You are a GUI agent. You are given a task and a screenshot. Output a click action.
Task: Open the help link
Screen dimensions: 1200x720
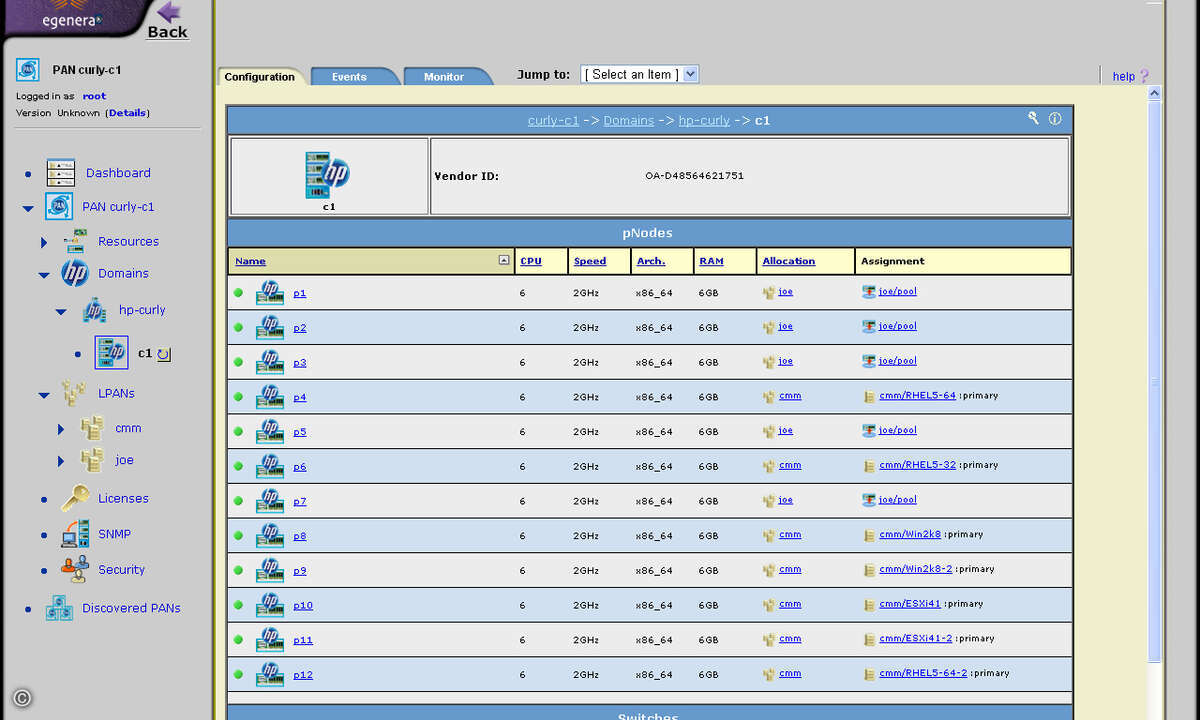click(x=1124, y=76)
